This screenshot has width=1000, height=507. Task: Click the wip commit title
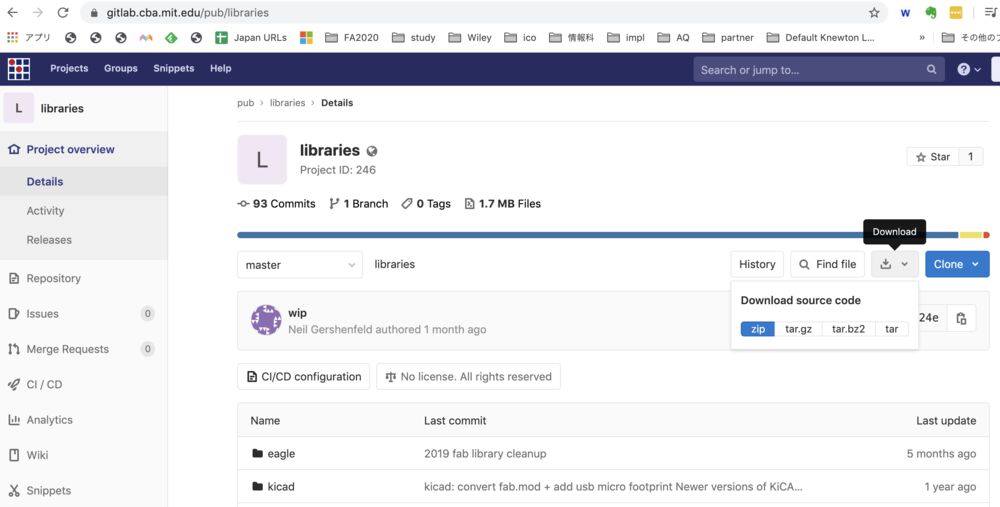point(297,313)
